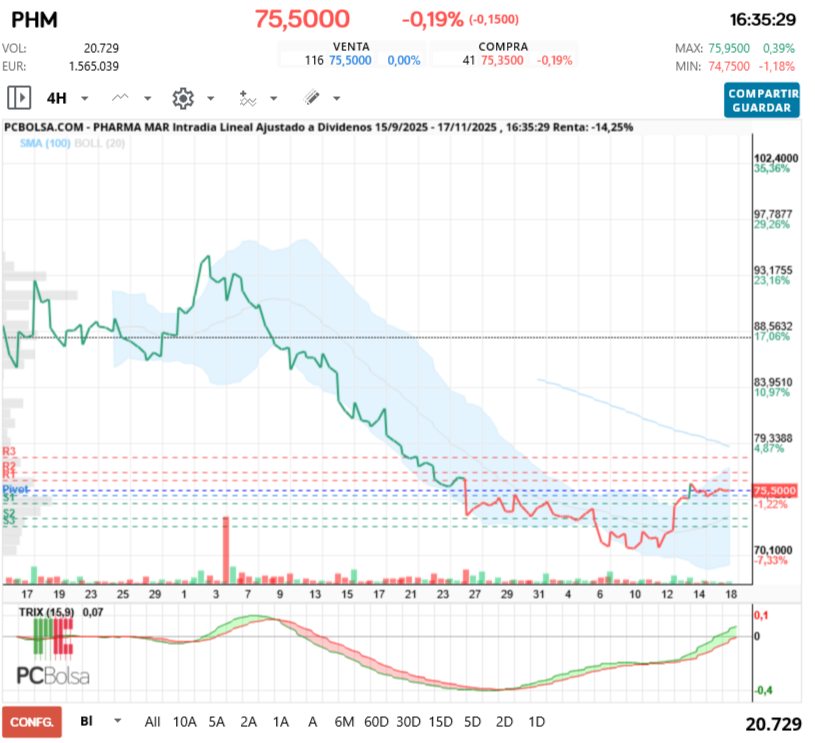Open the 4H timeframe dropdown
Viewport: 815px width, 743px height.
(x=83, y=98)
